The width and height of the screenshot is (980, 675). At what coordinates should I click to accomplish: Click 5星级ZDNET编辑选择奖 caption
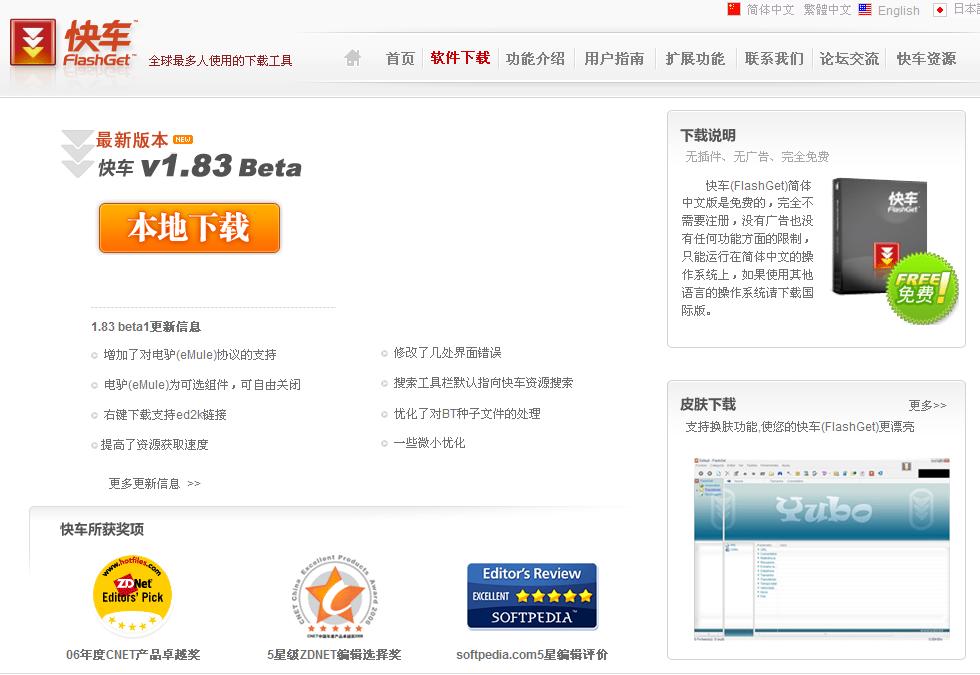(334, 654)
